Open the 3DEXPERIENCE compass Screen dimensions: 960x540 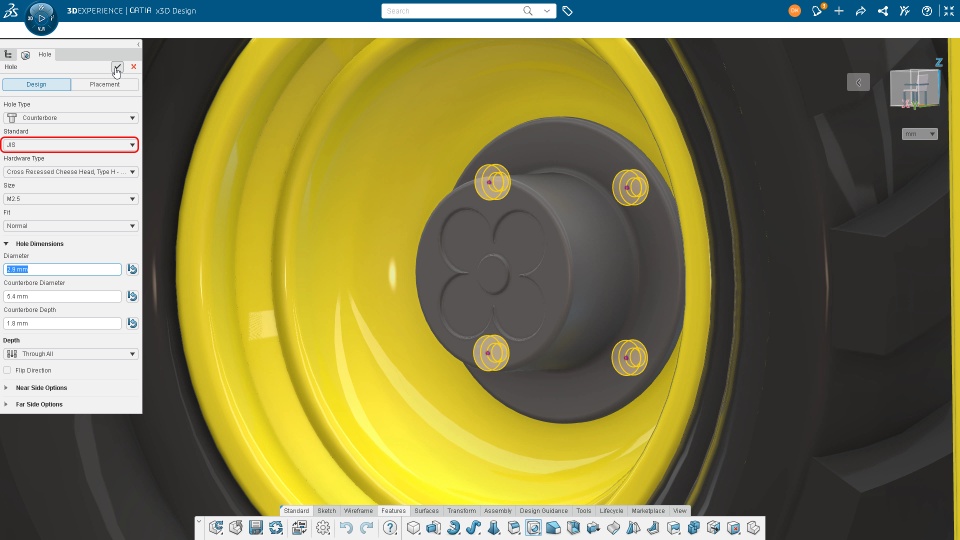coord(41,18)
